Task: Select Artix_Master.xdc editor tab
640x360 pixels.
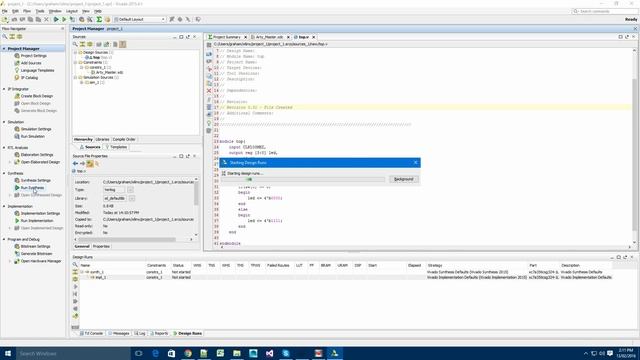Action: [269, 37]
